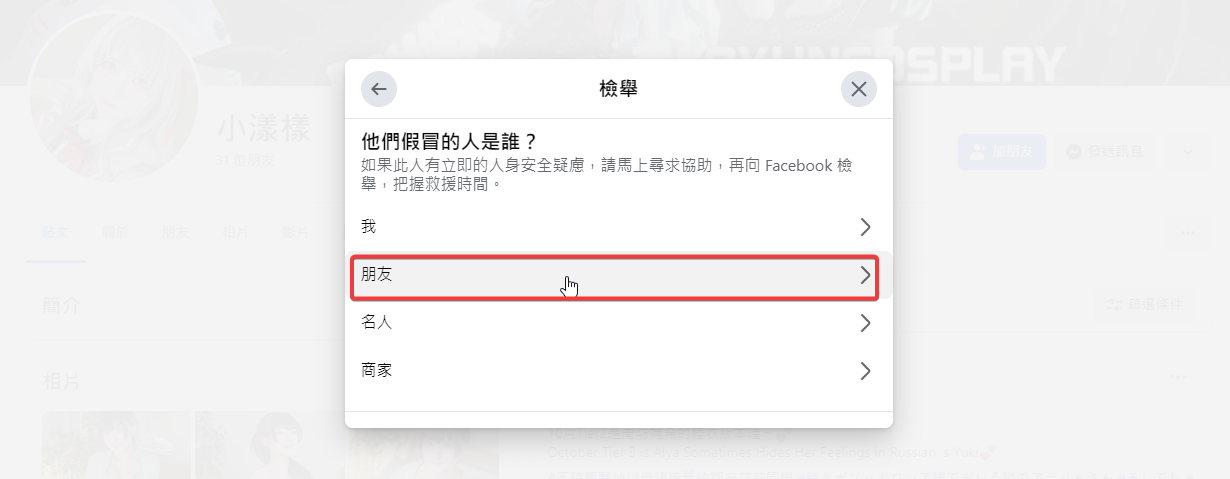
Task: Click the chevron arrow beside 商家
Action: click(x=865, y=371)
